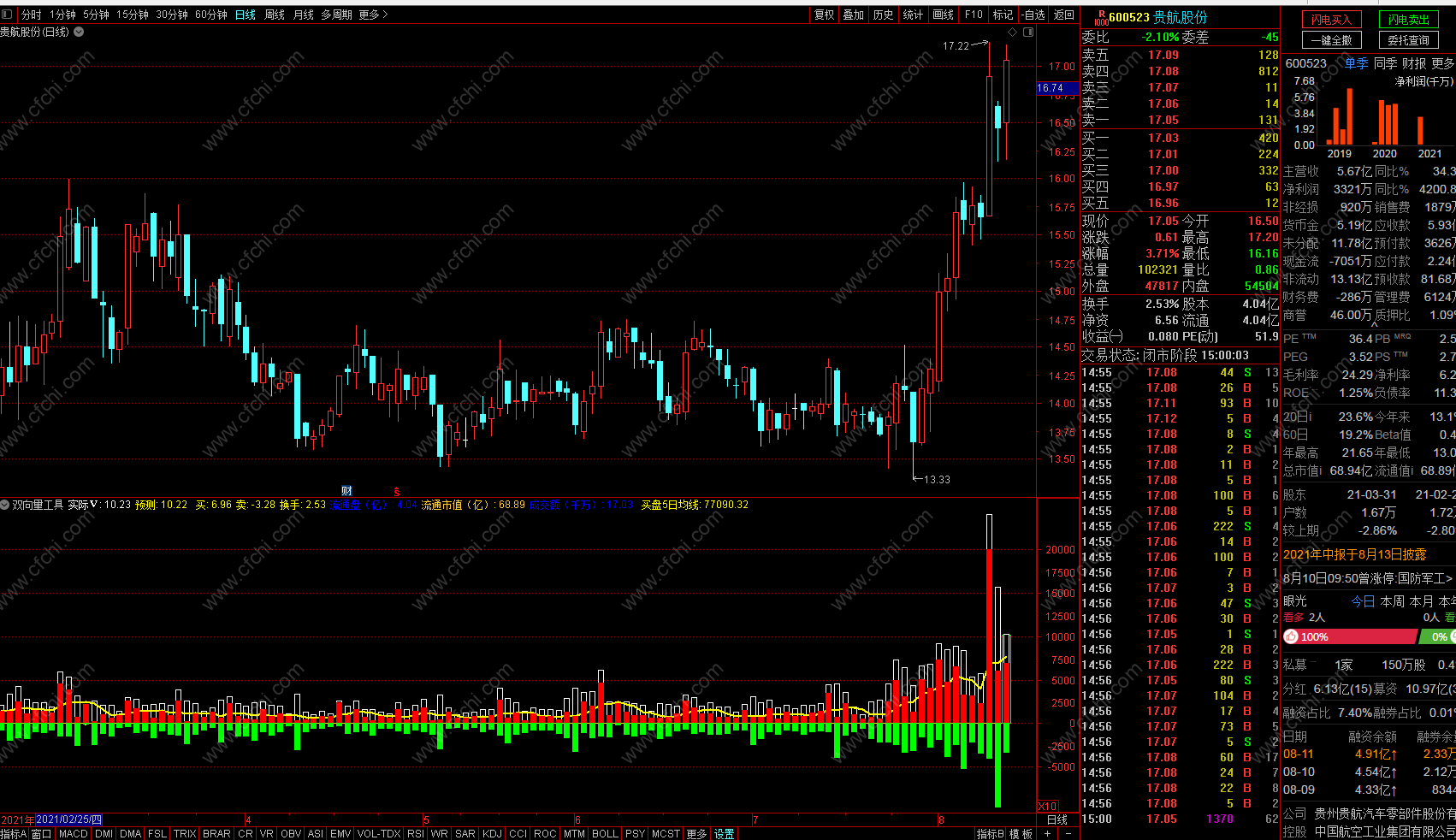Activate the 画线 drawing tool
The image size is (1456, 840).
(944, 15)
